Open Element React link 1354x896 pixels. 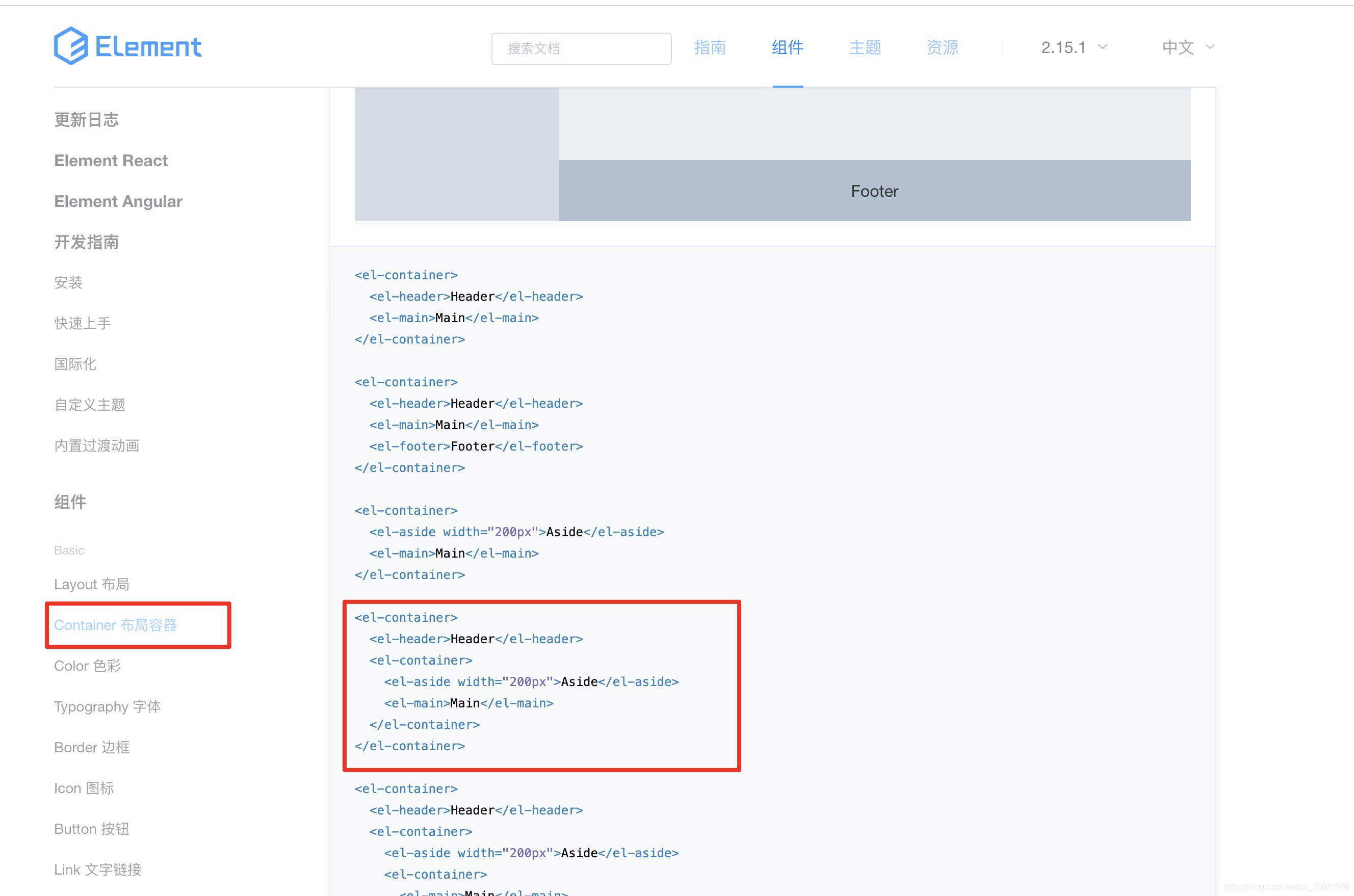[x=111, y=161]
